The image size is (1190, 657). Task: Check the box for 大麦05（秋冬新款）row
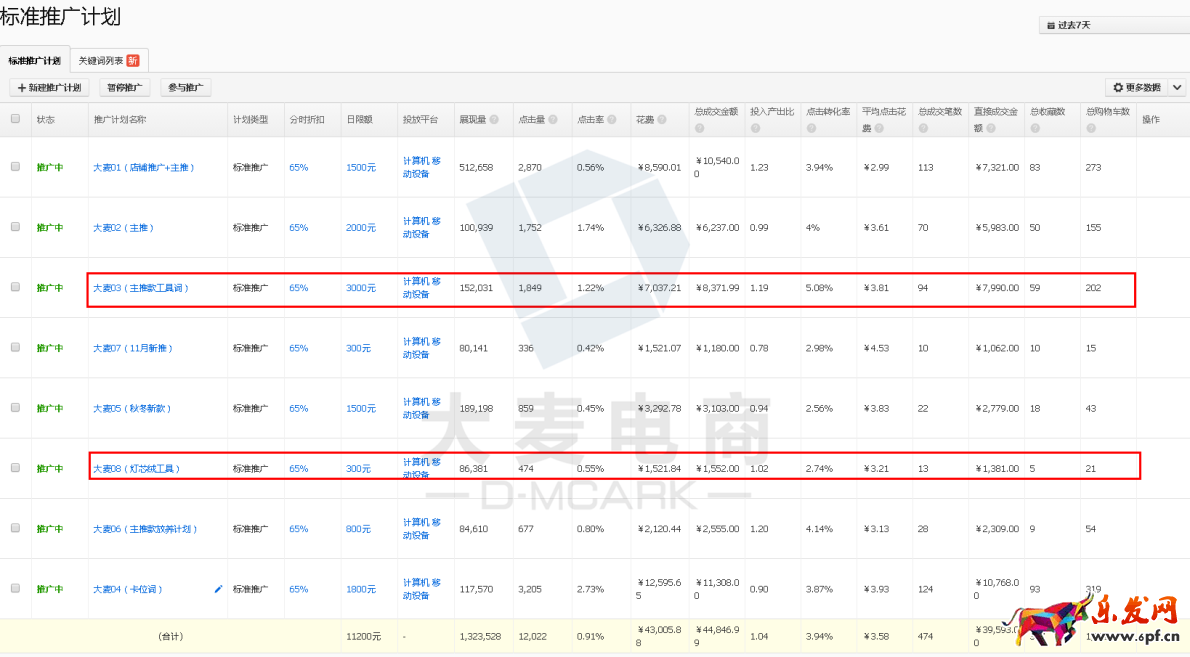click(15, 407)
